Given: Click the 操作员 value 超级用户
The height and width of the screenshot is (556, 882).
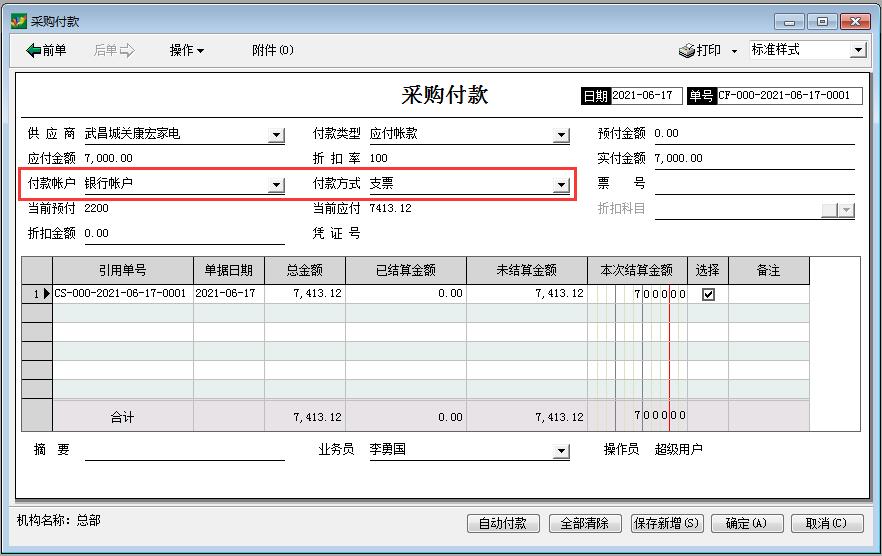Looking at the screenshot, I should pos(678,449).
